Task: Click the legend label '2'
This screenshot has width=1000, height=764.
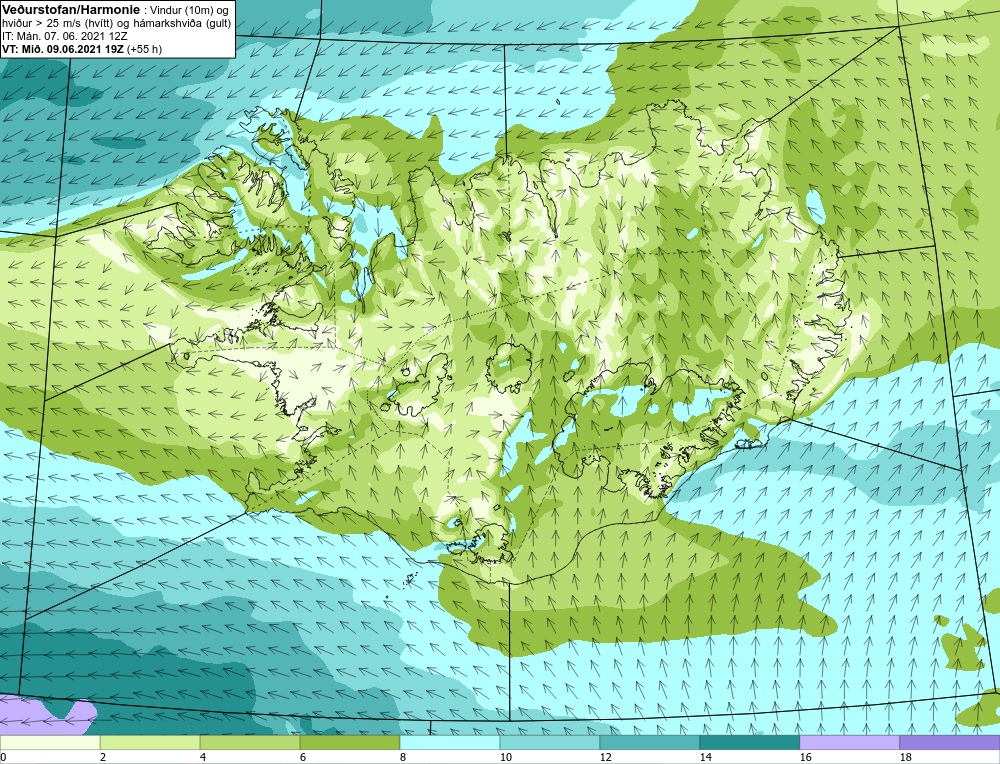Action: 103,757
